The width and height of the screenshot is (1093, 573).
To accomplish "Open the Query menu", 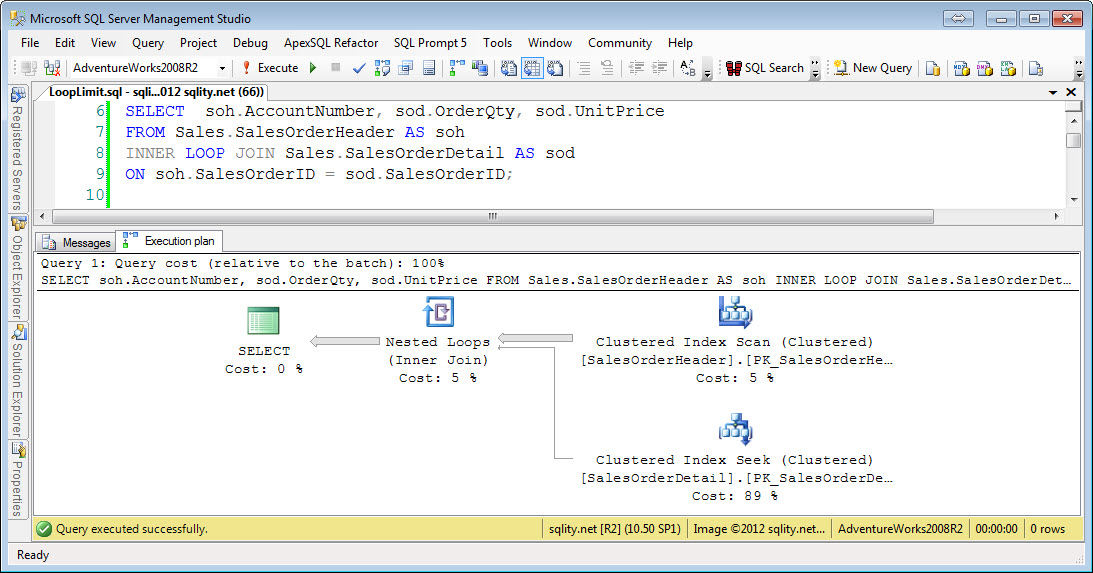I will point(148,43).
